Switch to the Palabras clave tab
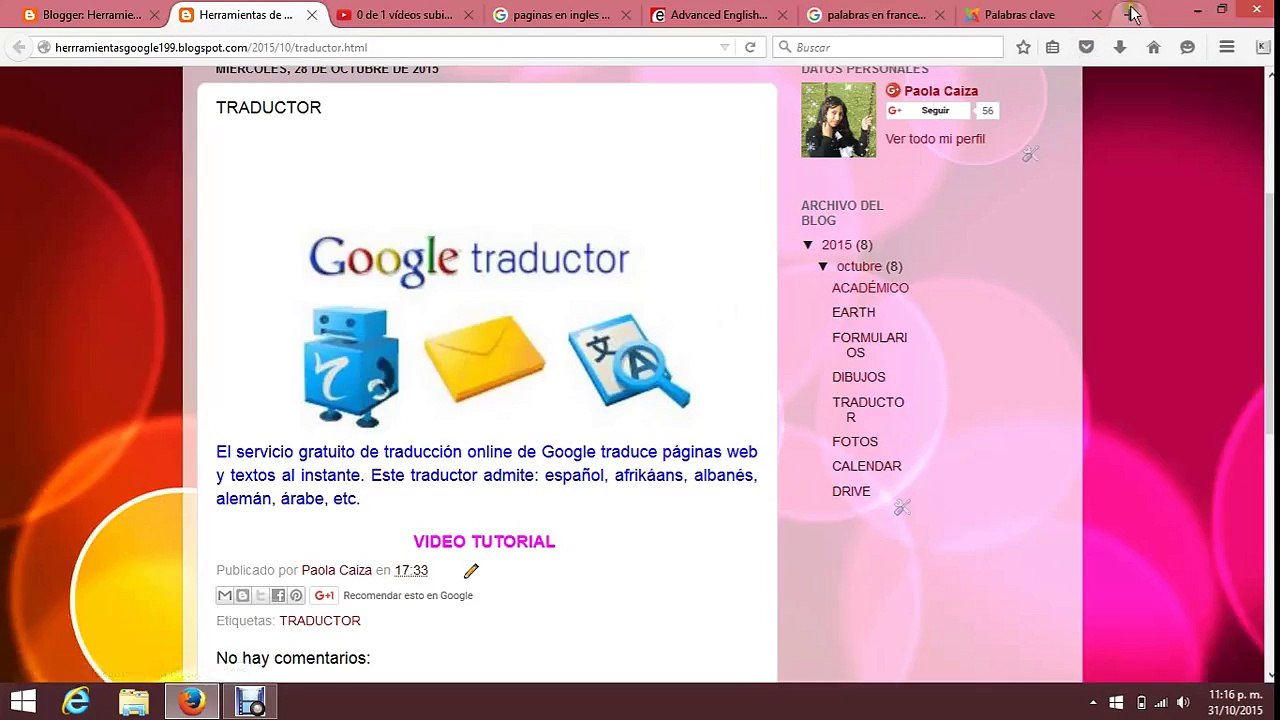This screenshot has width=1280, height=720. 1034,15
